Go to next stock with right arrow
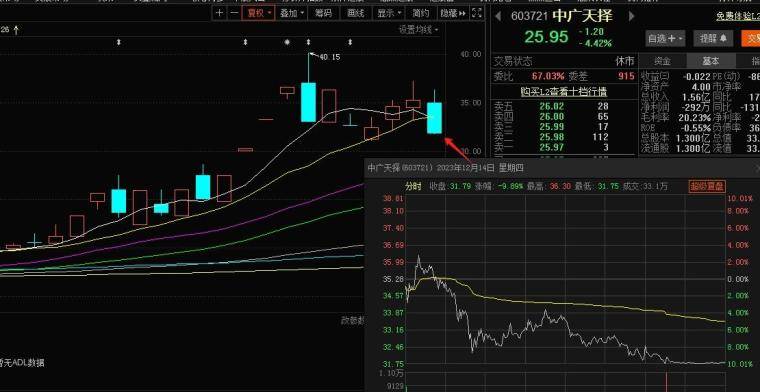 pos(631,16)
